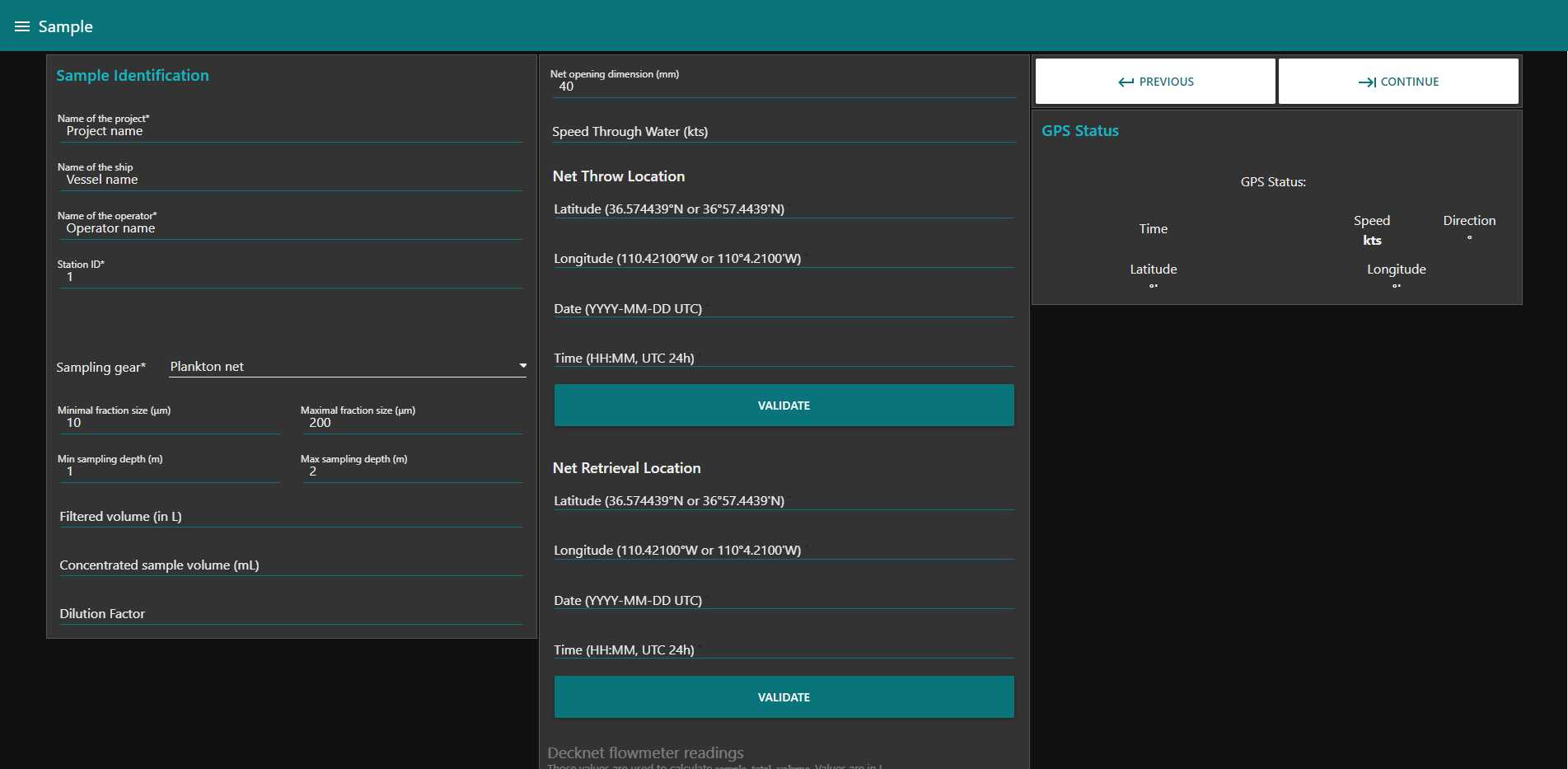Validate the Net Retrieval Location
1568x769 pixels.
coord(783,697)
